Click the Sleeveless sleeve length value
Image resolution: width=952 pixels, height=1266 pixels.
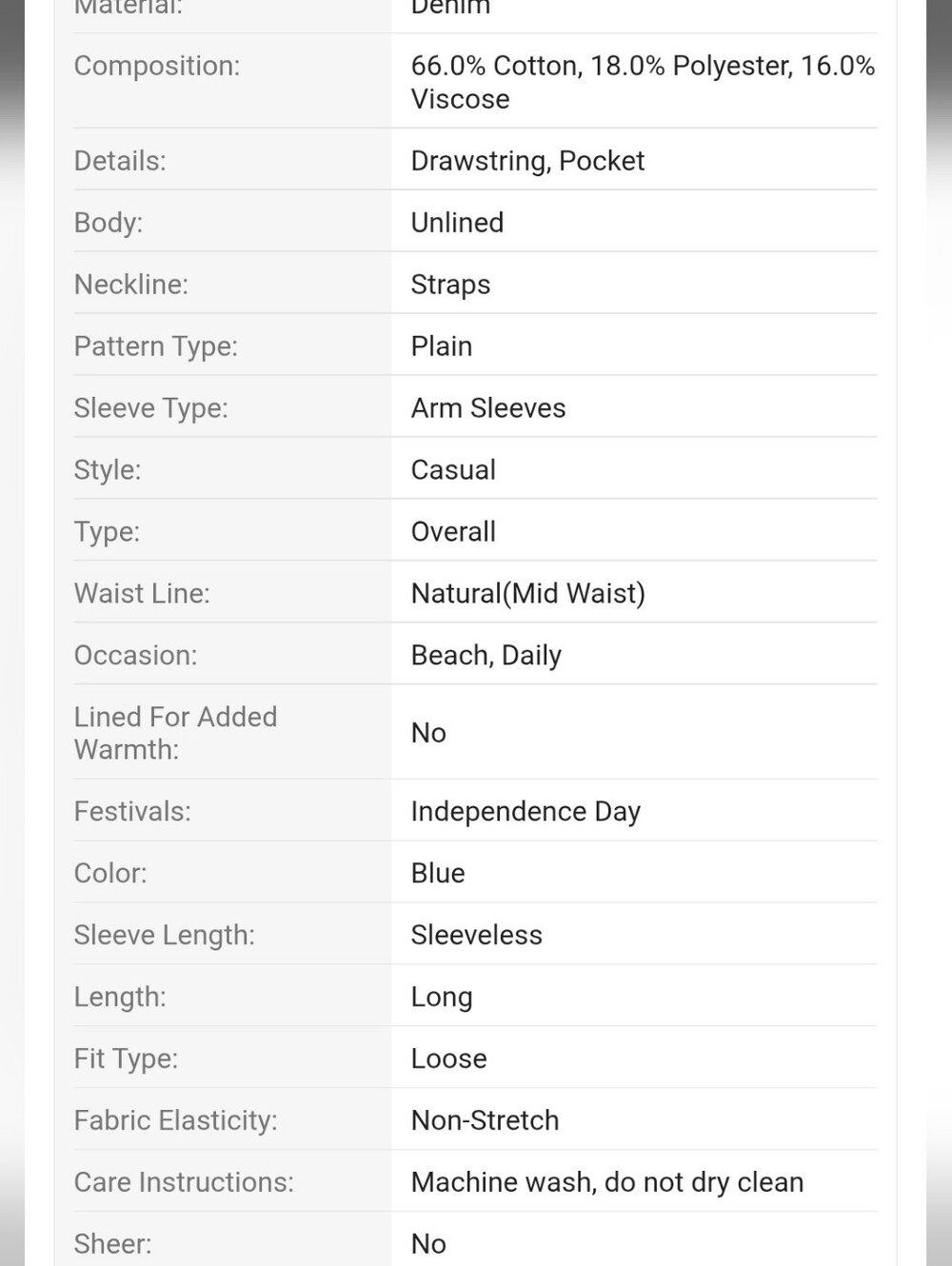click(x=477, y=935)
